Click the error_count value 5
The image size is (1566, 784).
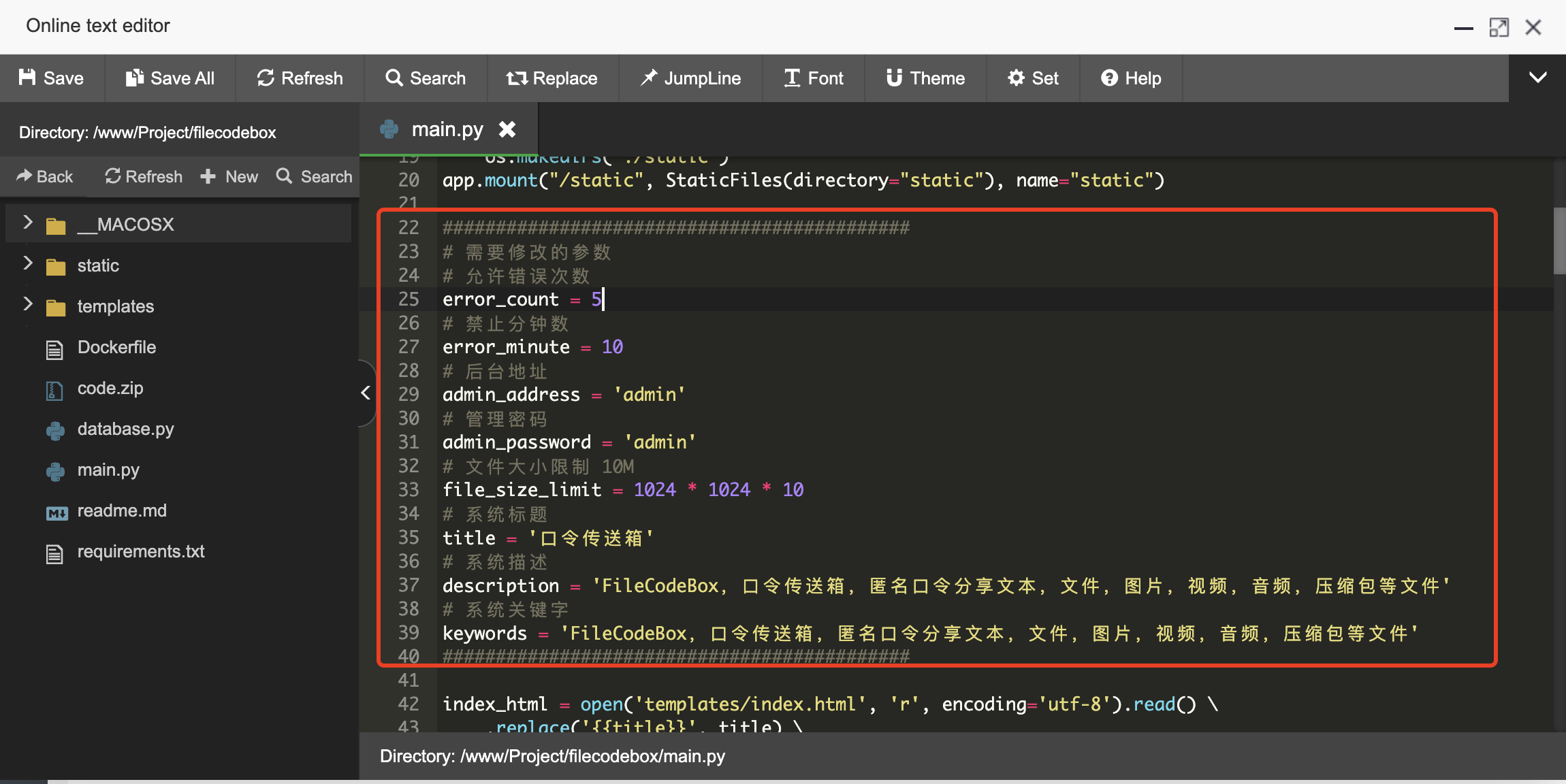click(596, 299)
